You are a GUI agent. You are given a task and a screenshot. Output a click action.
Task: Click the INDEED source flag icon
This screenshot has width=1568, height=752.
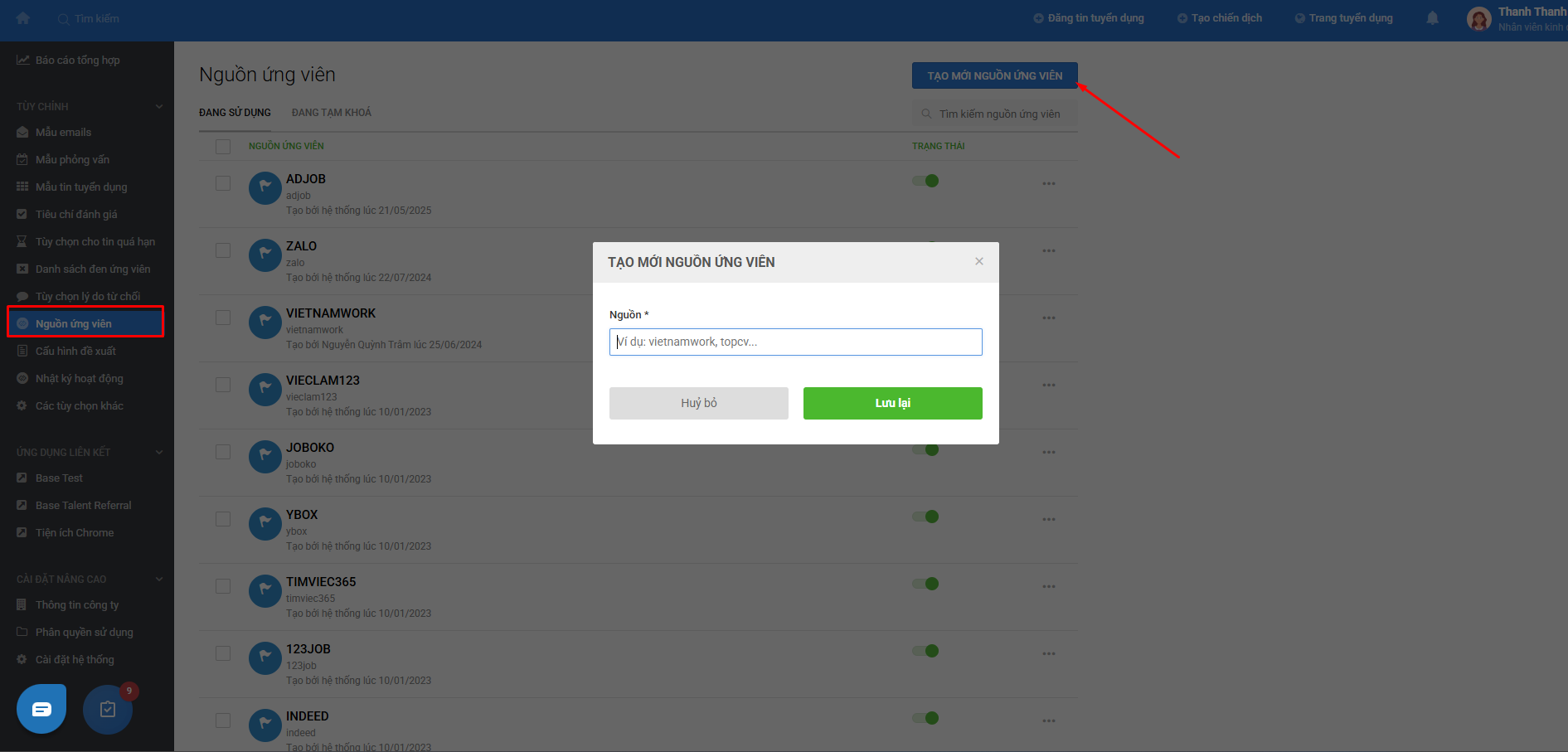coord(265,725)
